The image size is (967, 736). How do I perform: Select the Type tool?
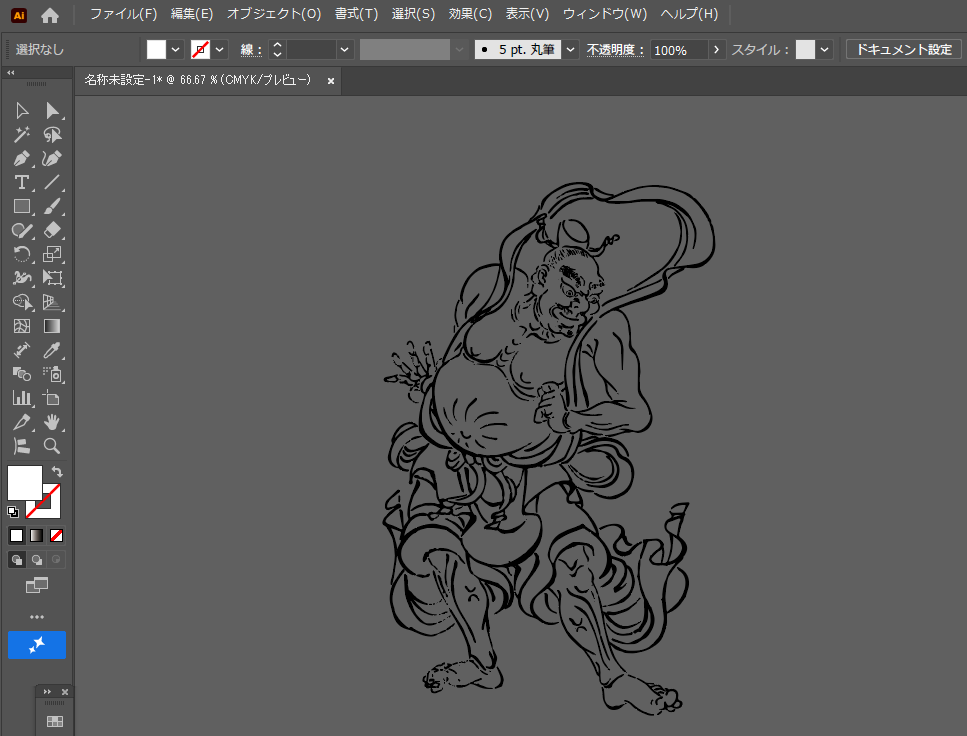[21, 182]
